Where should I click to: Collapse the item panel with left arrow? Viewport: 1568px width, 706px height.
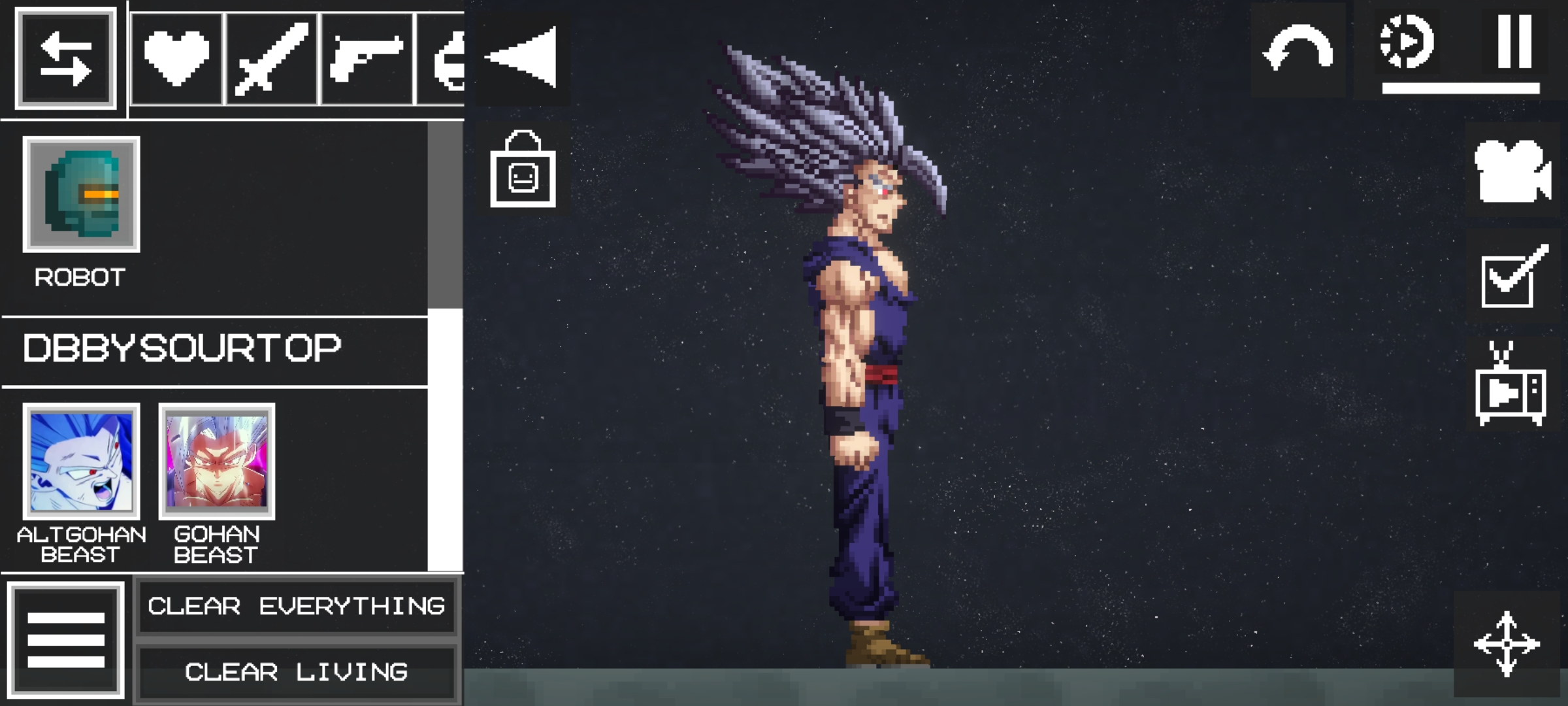(x=522, y=58)
